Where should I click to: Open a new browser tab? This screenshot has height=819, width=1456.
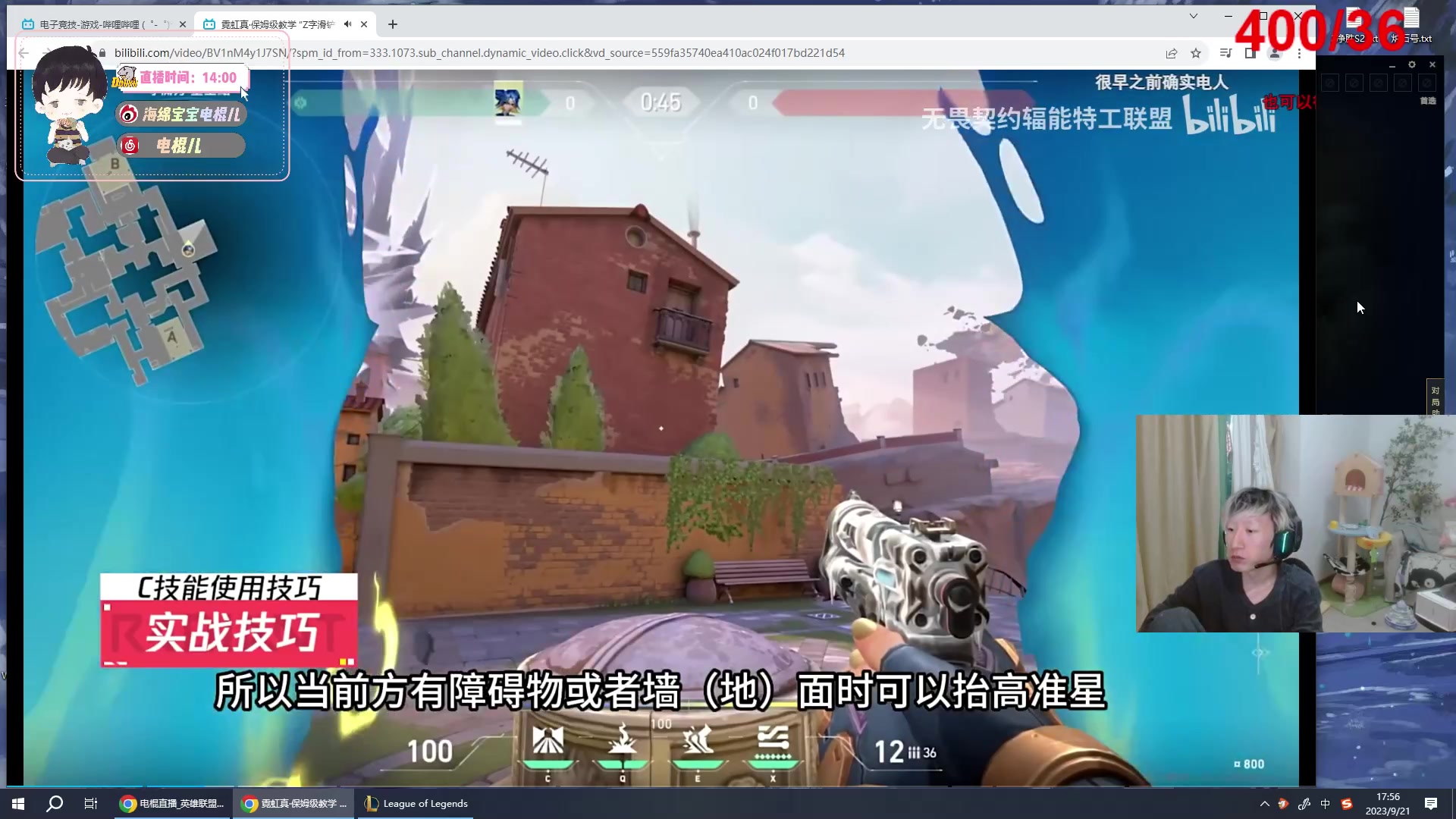tap(393, 24)
